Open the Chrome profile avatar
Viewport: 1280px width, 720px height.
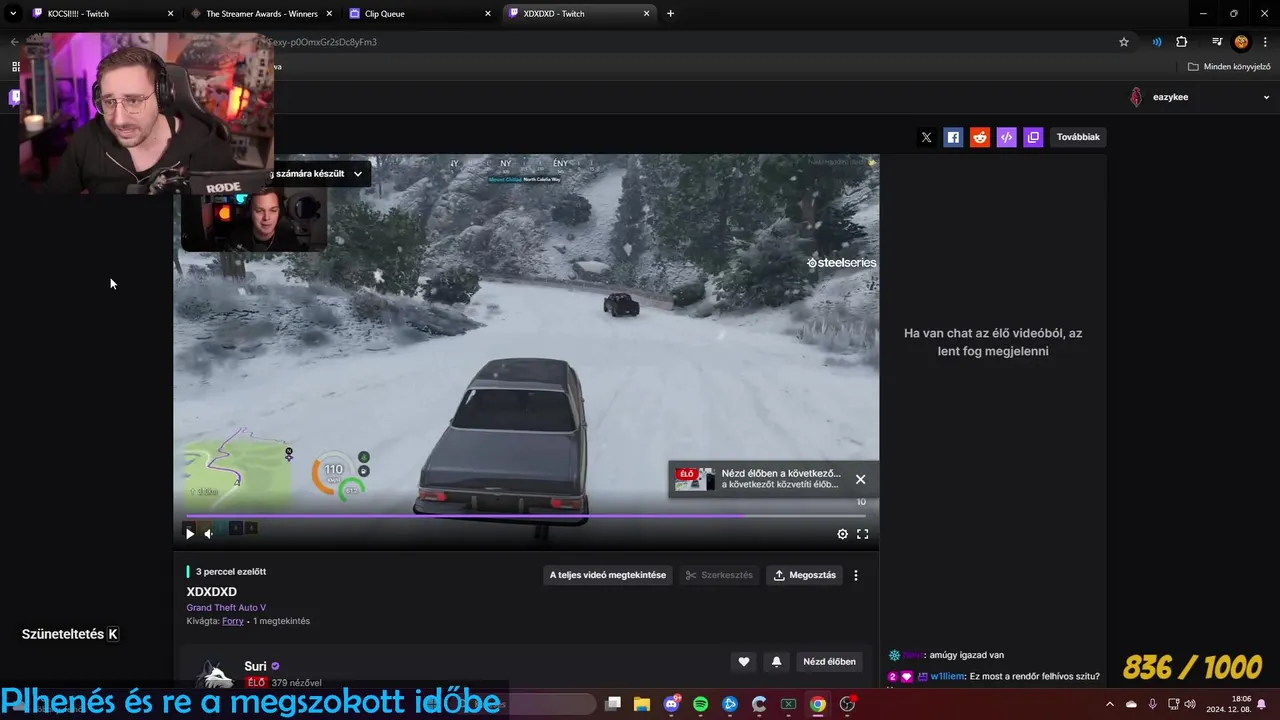tap(1241, 42)
